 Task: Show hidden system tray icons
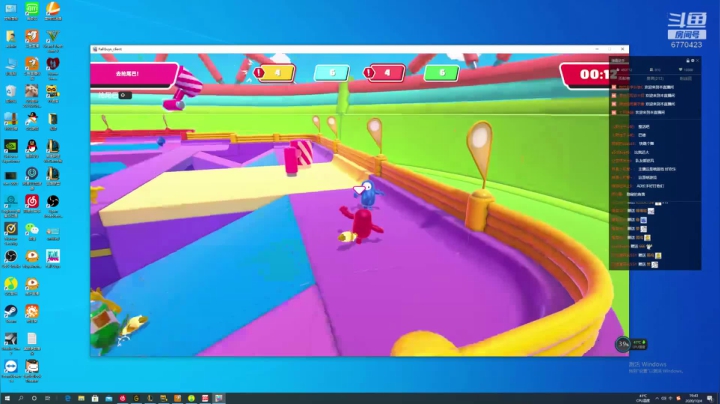coord(657,398)
